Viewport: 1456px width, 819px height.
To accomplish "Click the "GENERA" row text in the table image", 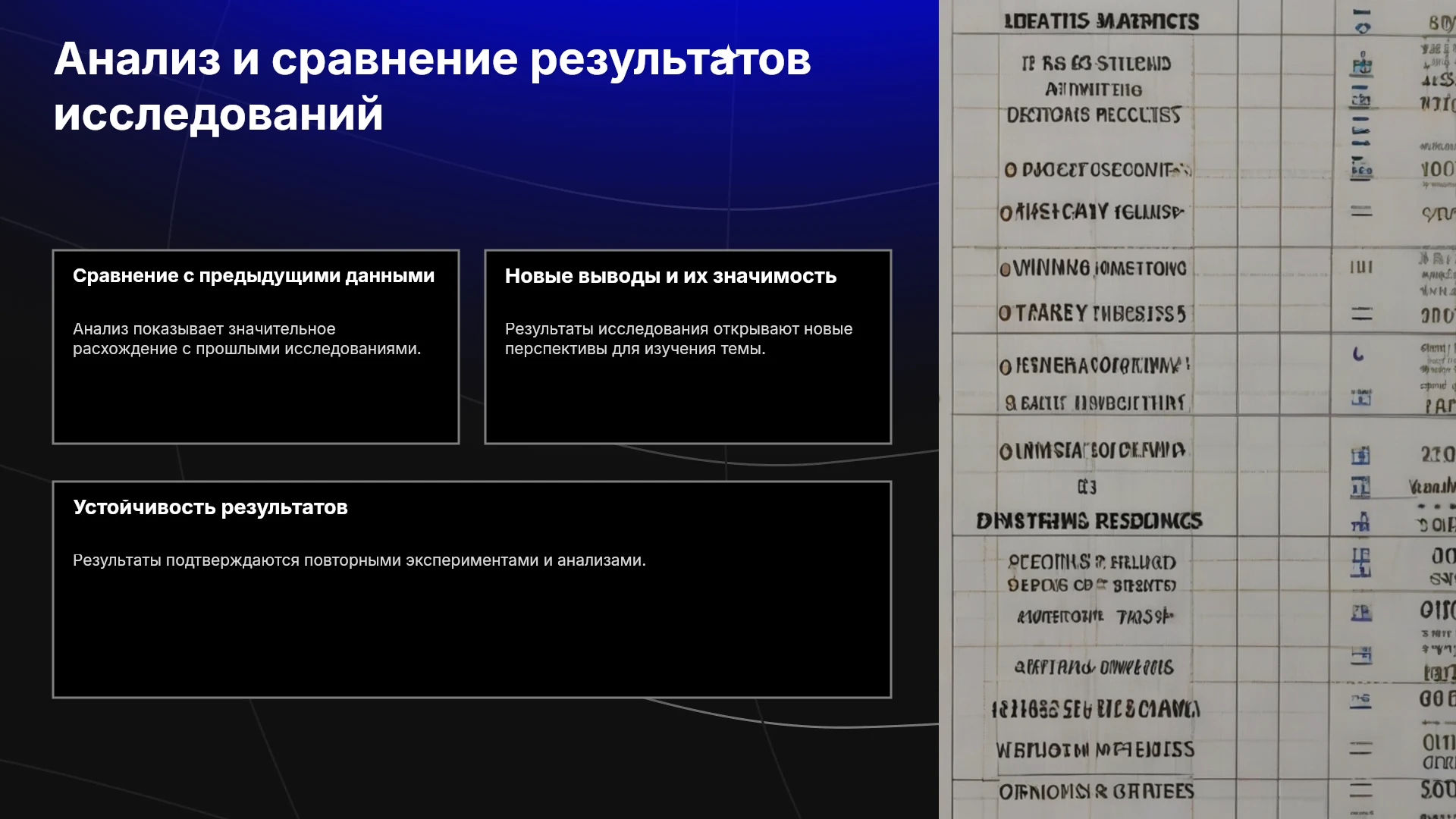I will pyautogui.click(x=1094, y=366).
